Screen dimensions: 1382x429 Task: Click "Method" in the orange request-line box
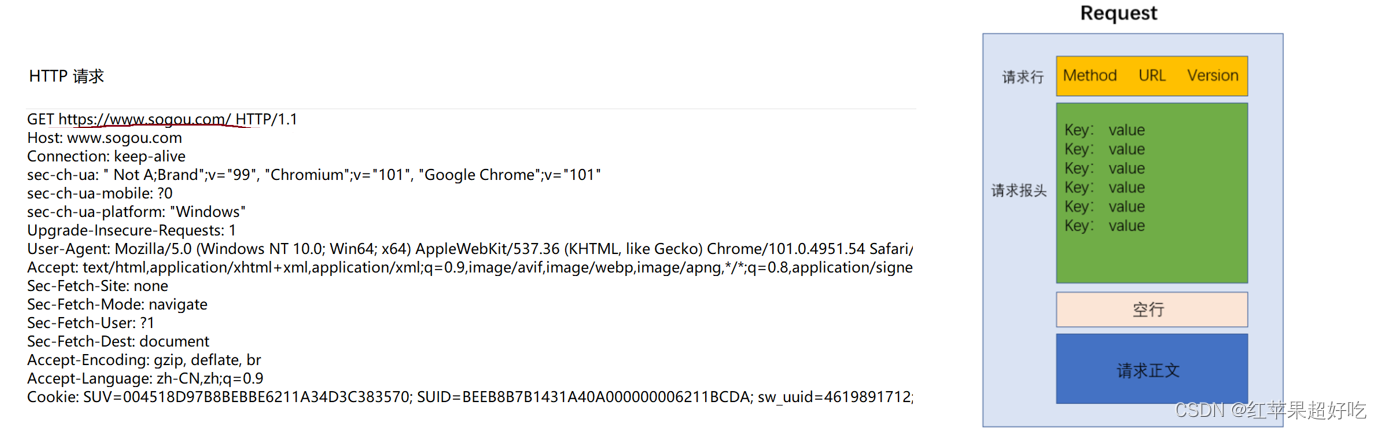(x=1089, y=76)
